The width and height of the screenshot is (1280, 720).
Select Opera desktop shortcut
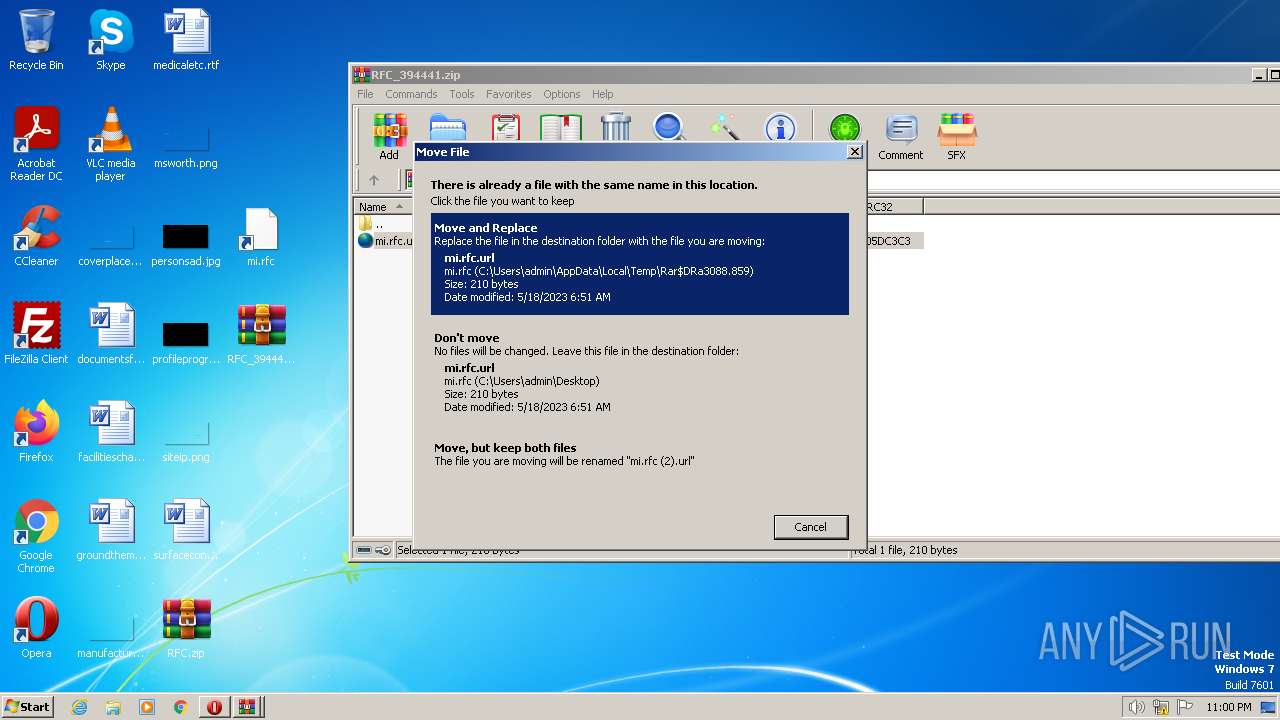click(x=36, y=628)
